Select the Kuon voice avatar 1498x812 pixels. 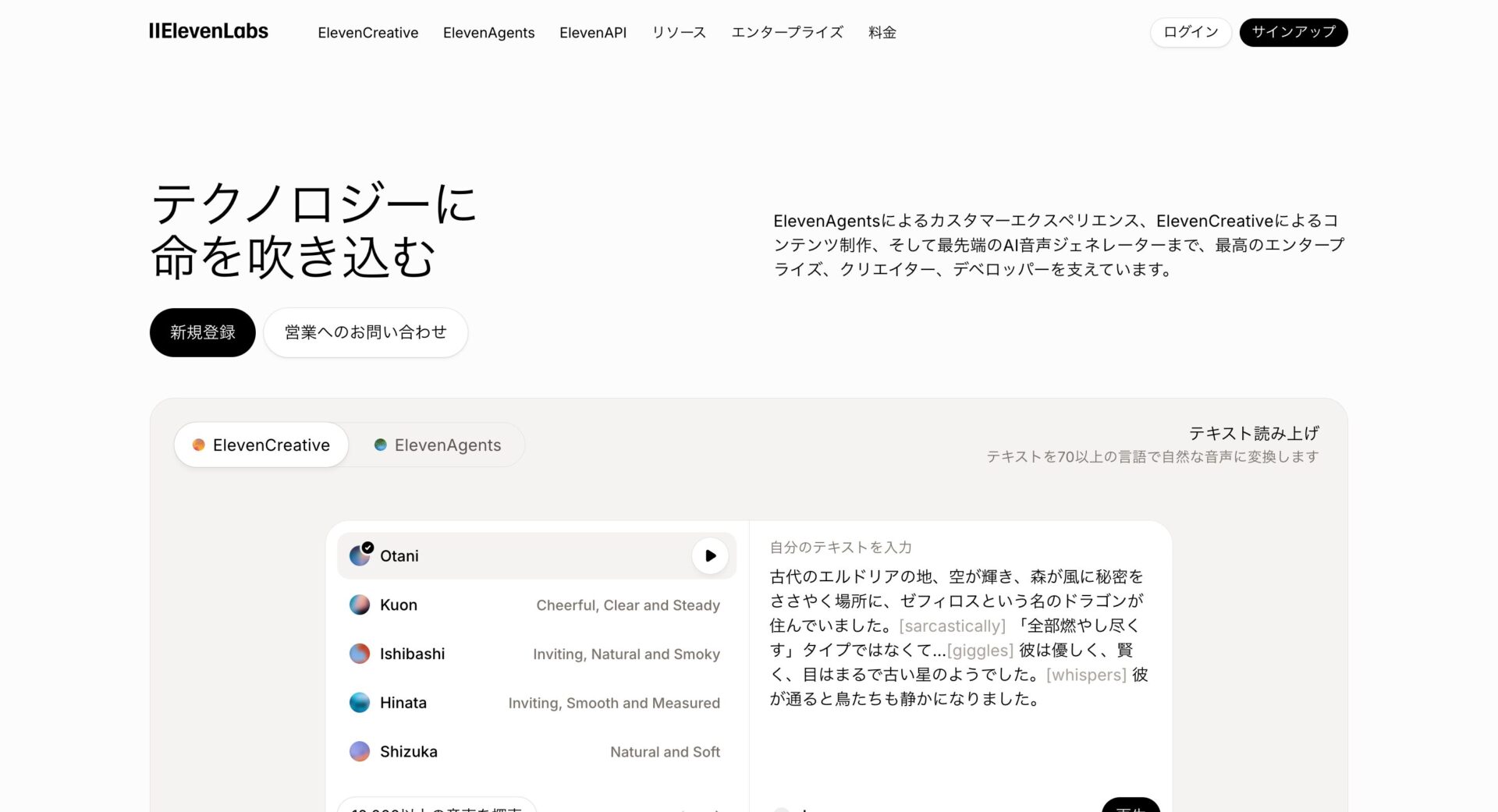click(359, 605)
